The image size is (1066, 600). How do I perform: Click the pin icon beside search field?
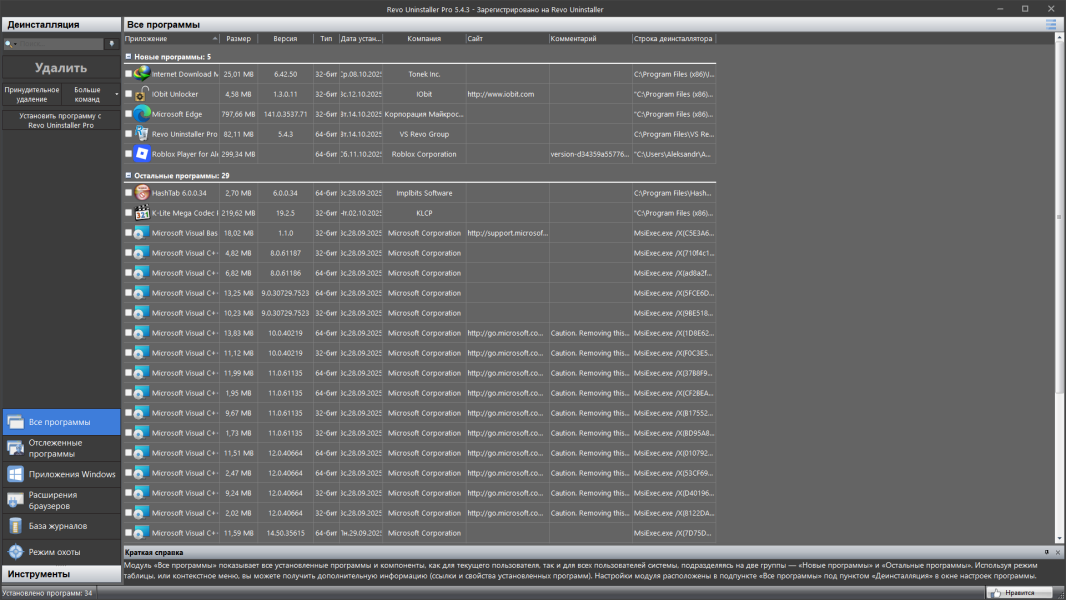point(111,45)
